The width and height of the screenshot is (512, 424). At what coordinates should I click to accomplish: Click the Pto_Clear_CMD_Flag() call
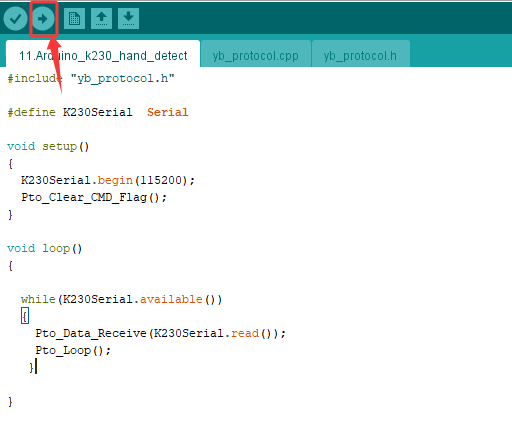pos(94,197)
